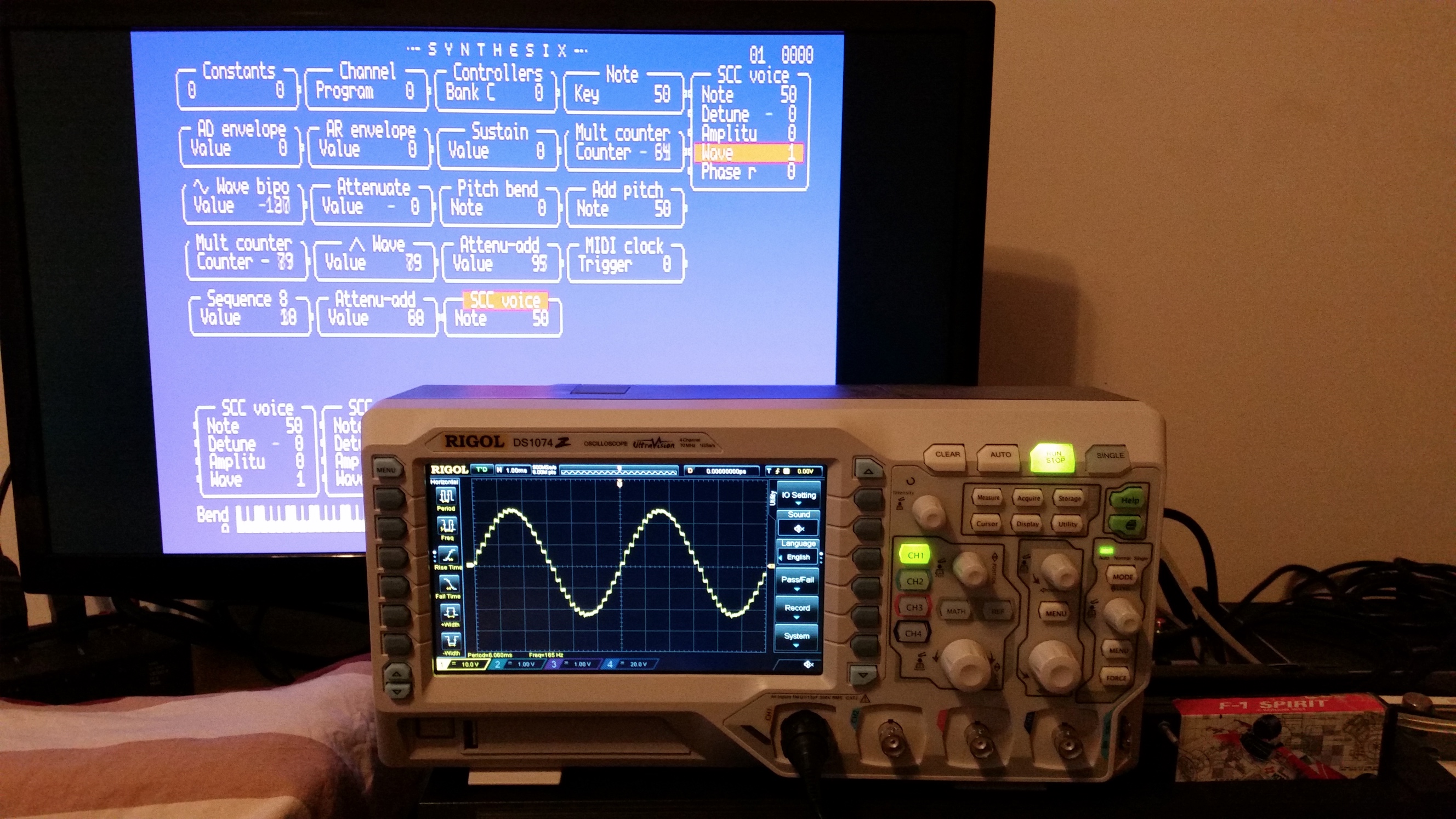
Task: Toggle the REF button
Action: (x=998, y=612)
